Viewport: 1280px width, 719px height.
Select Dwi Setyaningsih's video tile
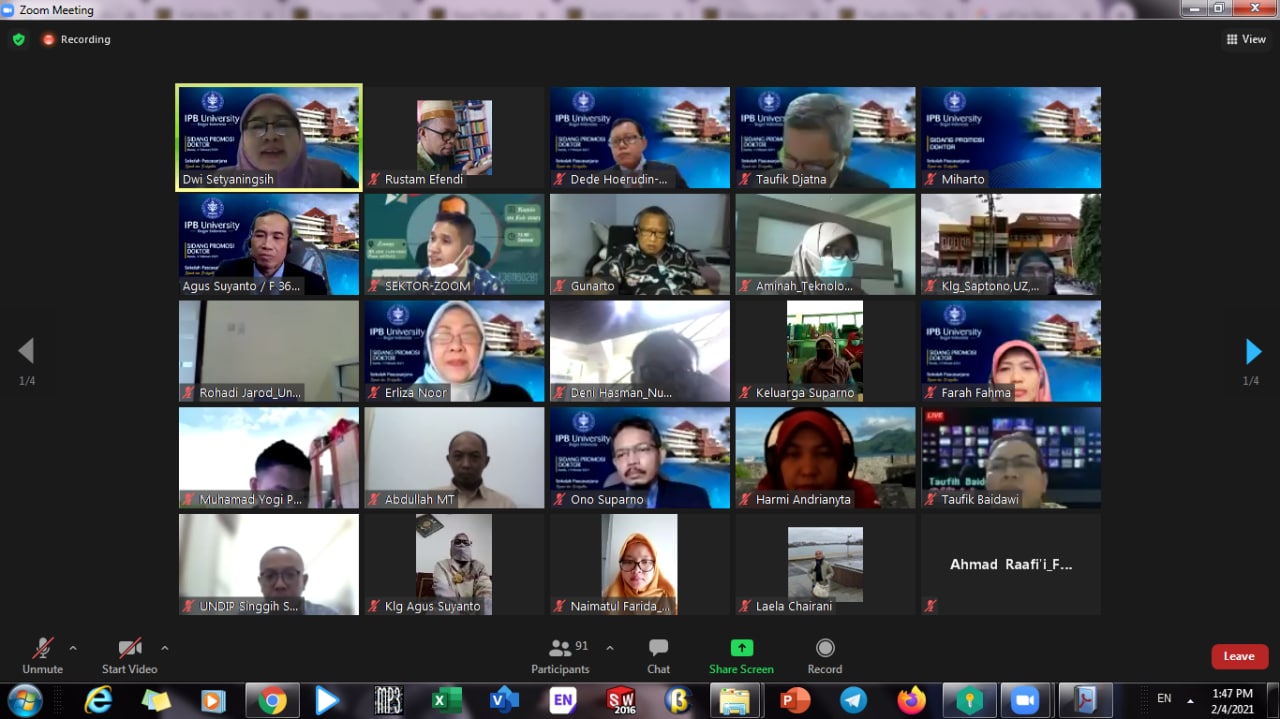269,137
